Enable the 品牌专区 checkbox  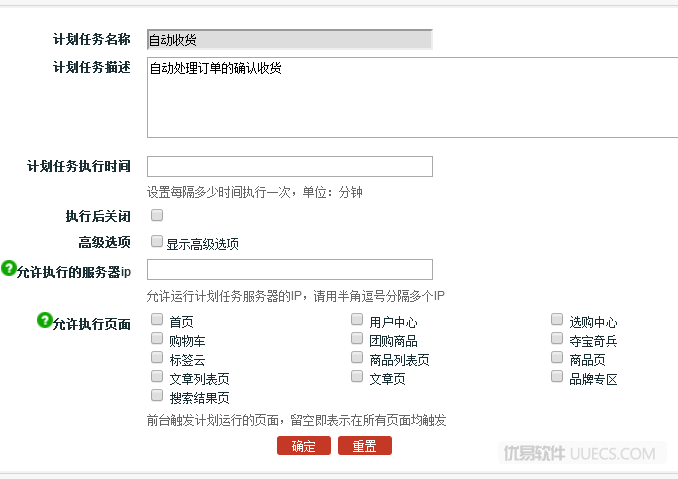click(x=557, y=376)
